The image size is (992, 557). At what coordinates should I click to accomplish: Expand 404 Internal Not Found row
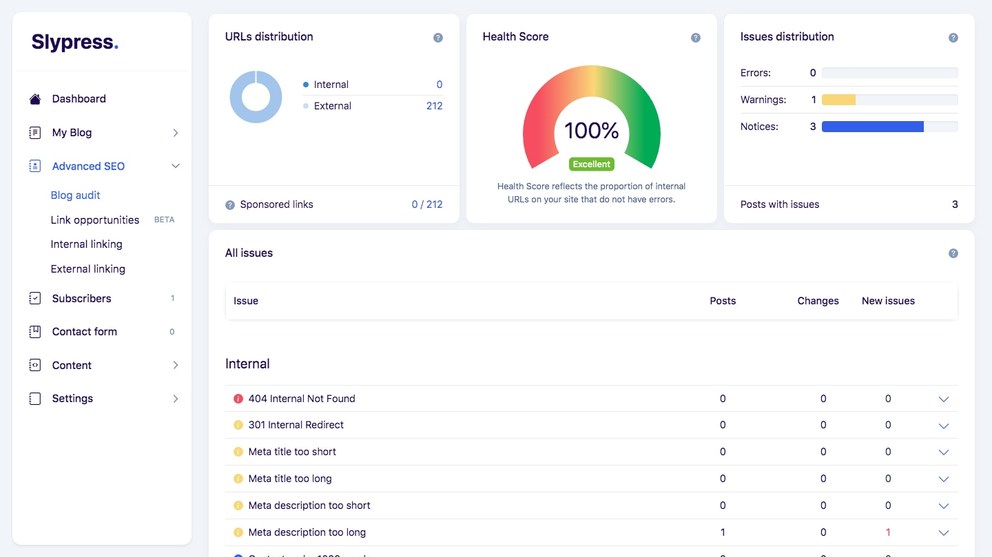943,399
